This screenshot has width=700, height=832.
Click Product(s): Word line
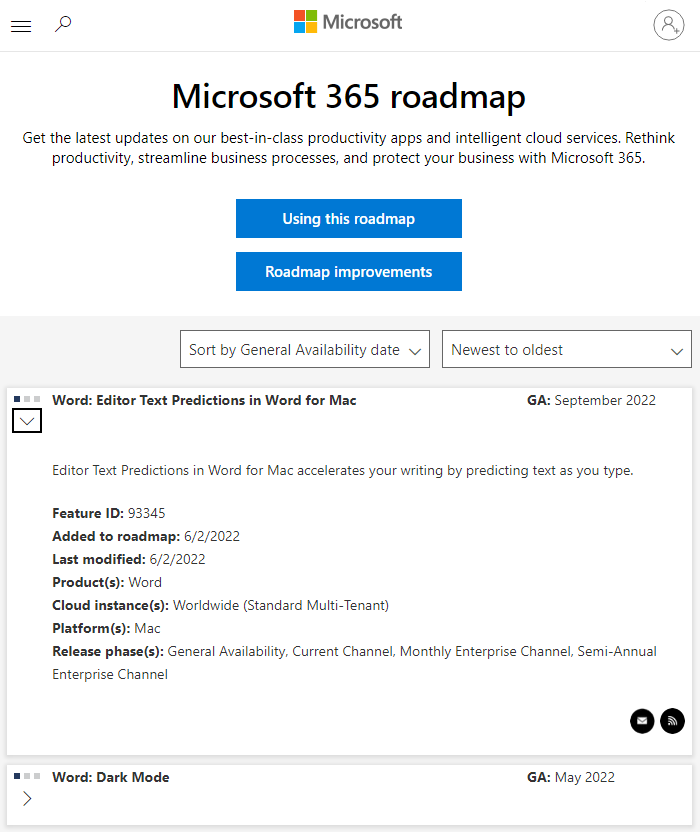pyautogui.click(x=107, y=583)
